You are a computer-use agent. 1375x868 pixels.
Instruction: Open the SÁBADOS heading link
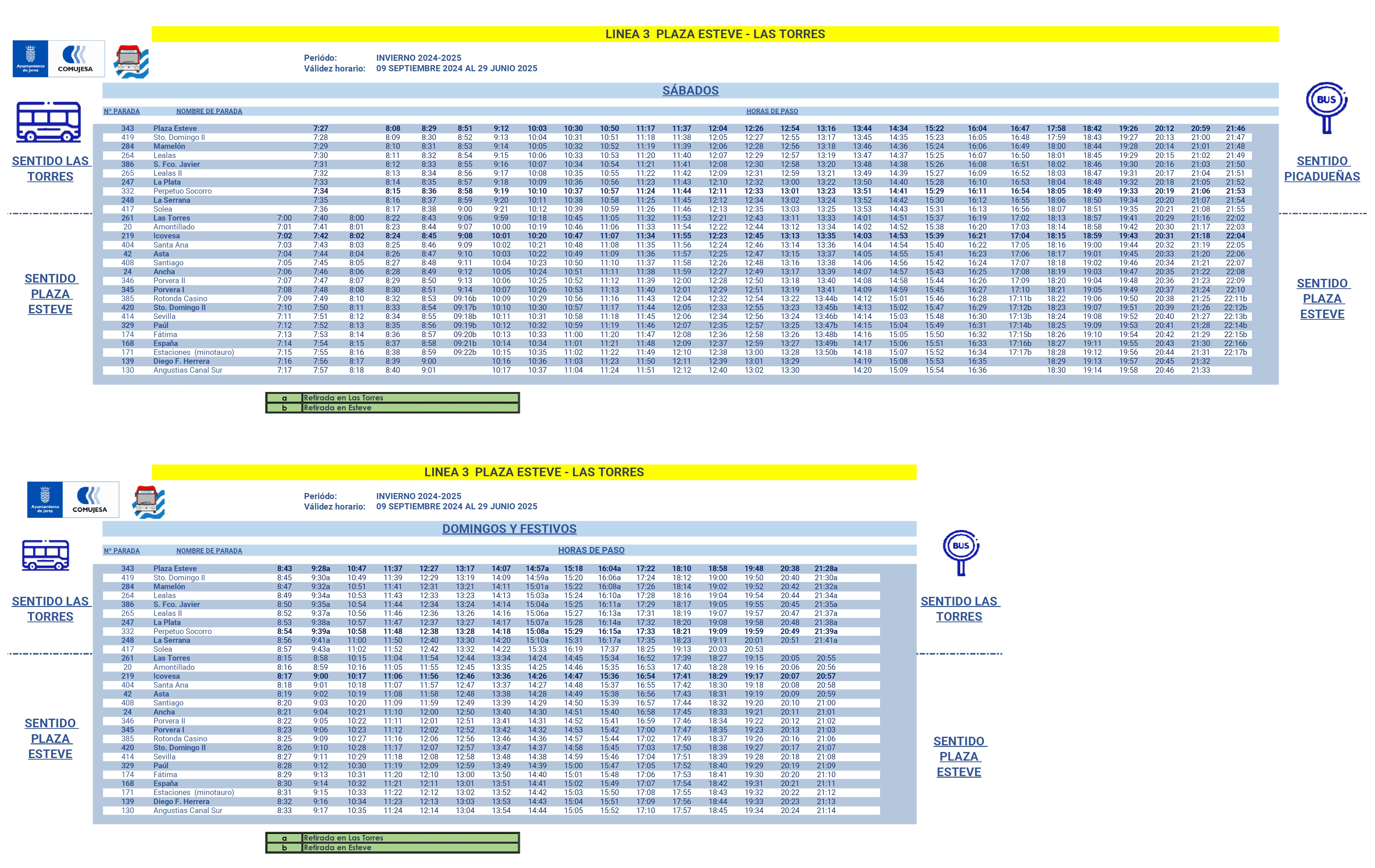click(x=690, y=91)
